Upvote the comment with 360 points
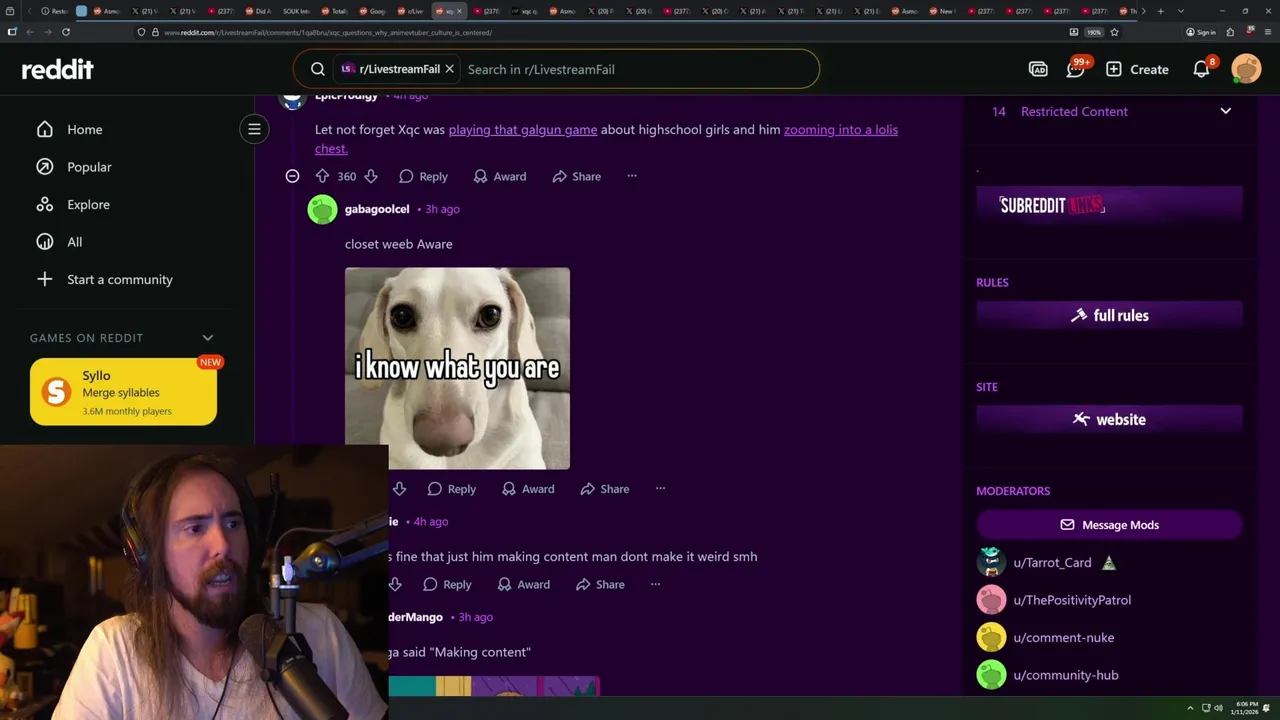Image resolution: width=1280 pixels, height=720 pixels. pyautogui.click(x=322, y=176)
